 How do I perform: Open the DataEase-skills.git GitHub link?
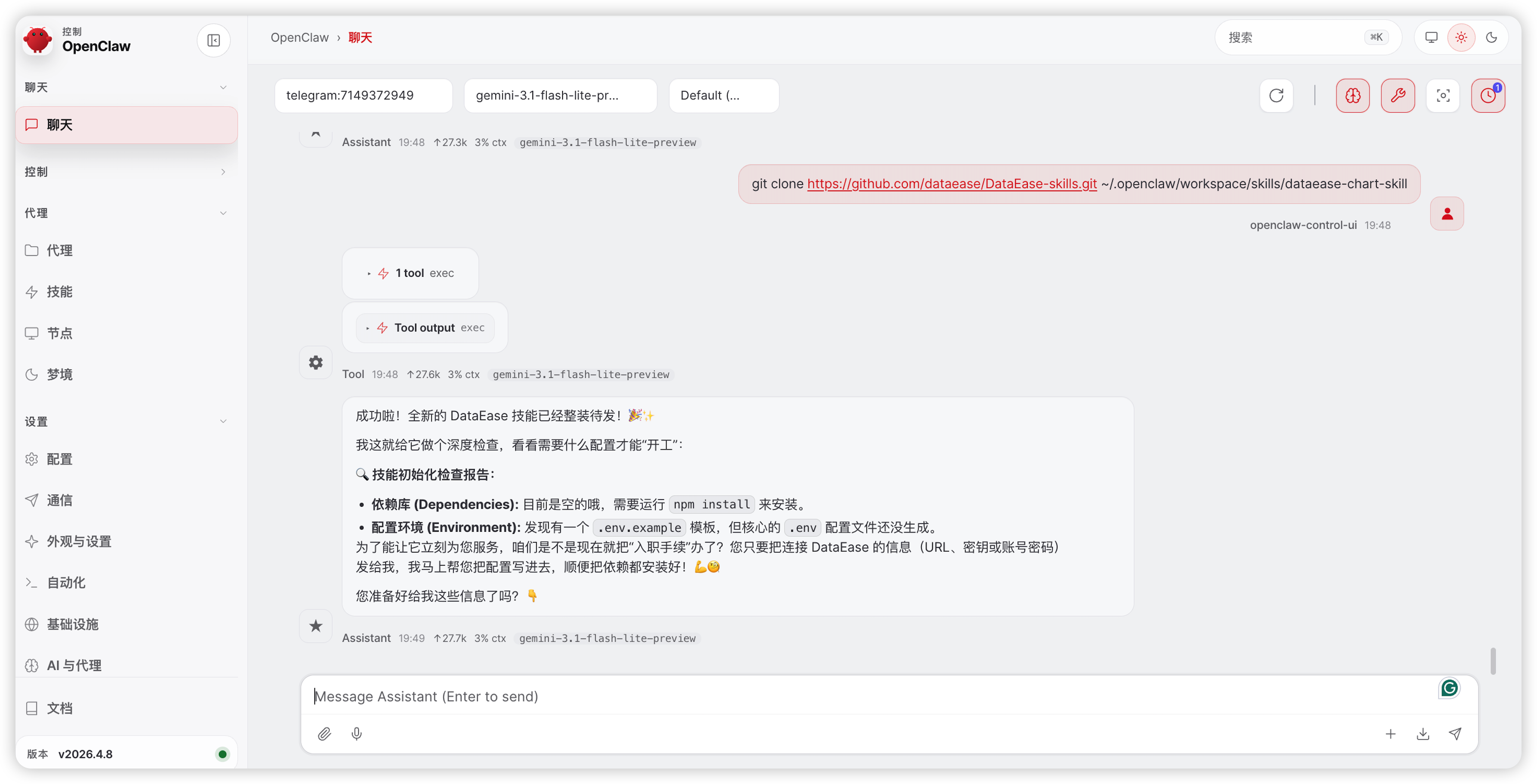click(x=952, y=184)
